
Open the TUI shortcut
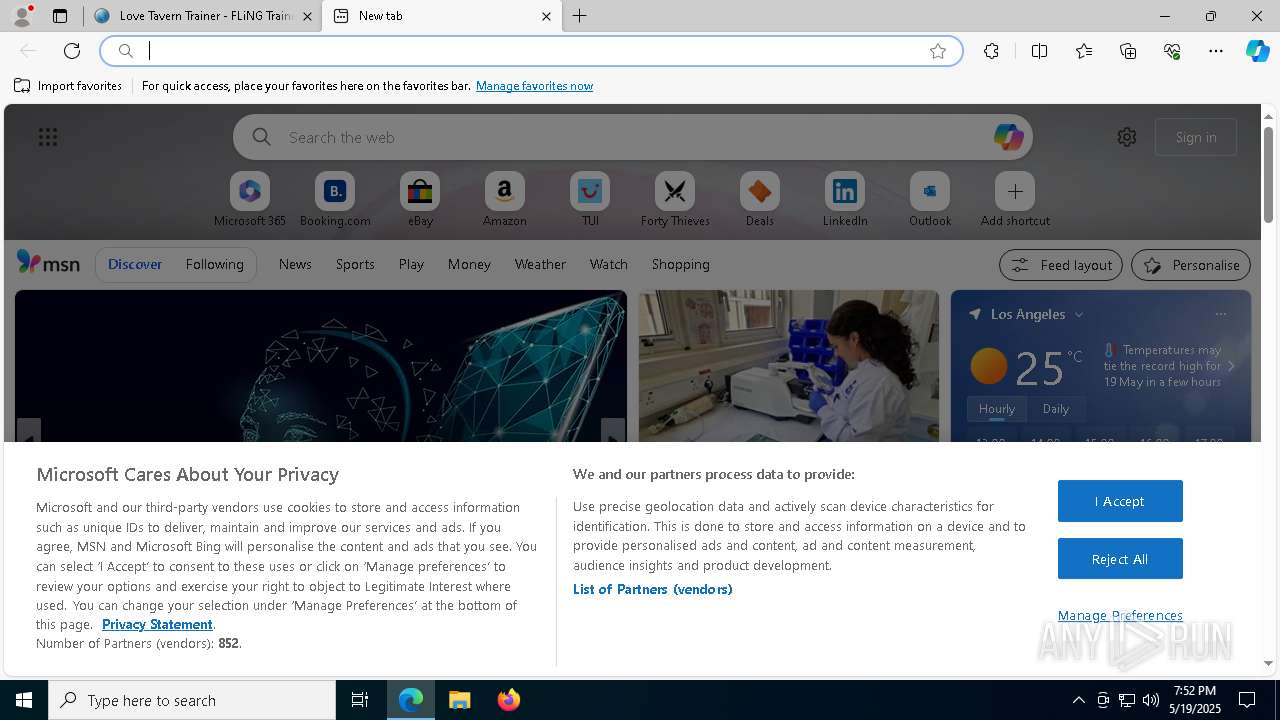click(590, 200)
